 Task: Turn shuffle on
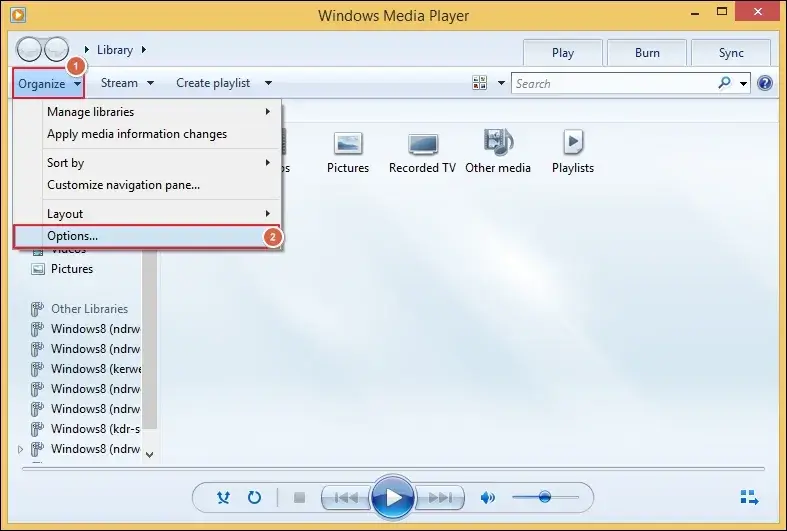pyautogui.click(x=223, y=497)
